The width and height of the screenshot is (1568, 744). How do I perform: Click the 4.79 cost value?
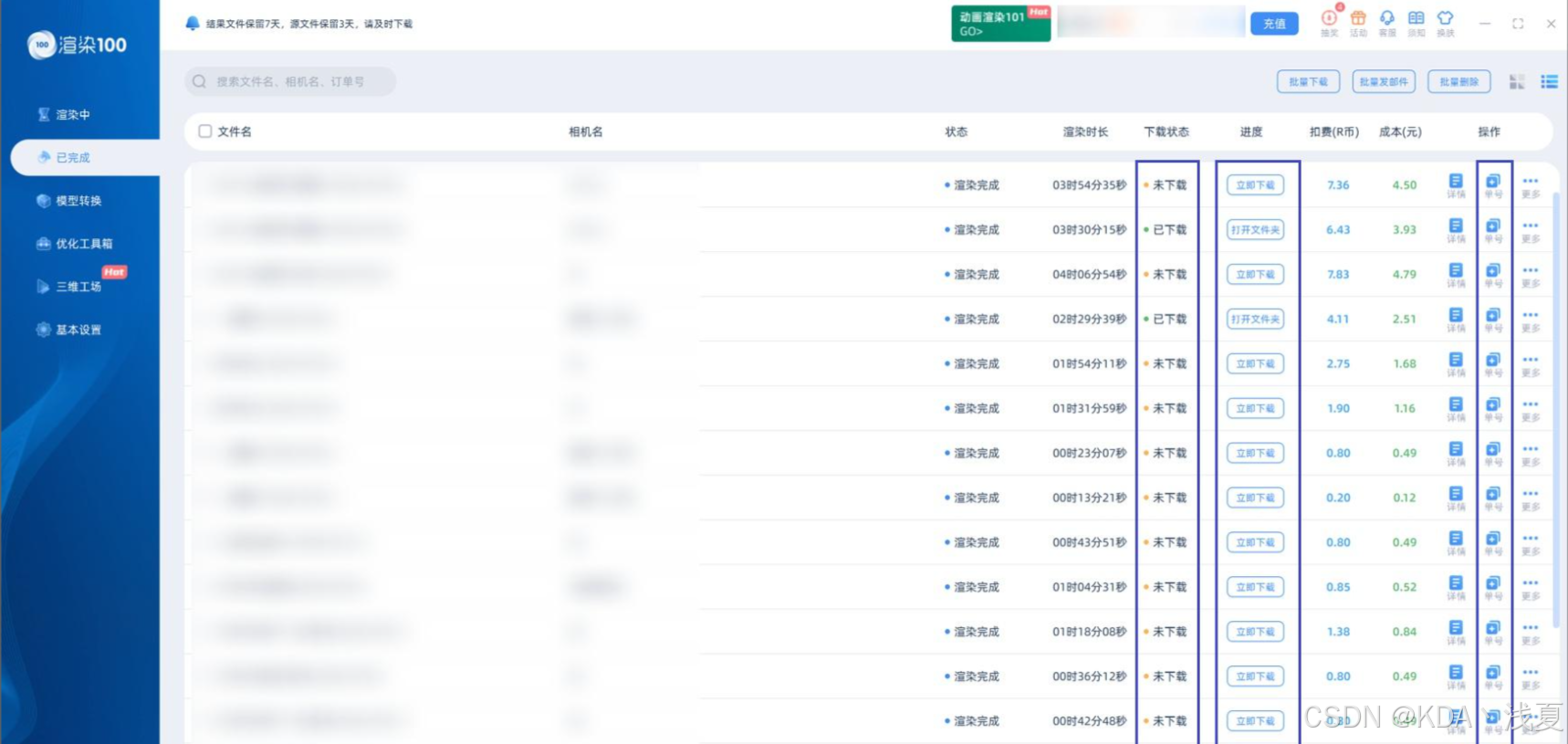tap(1405, 275)
